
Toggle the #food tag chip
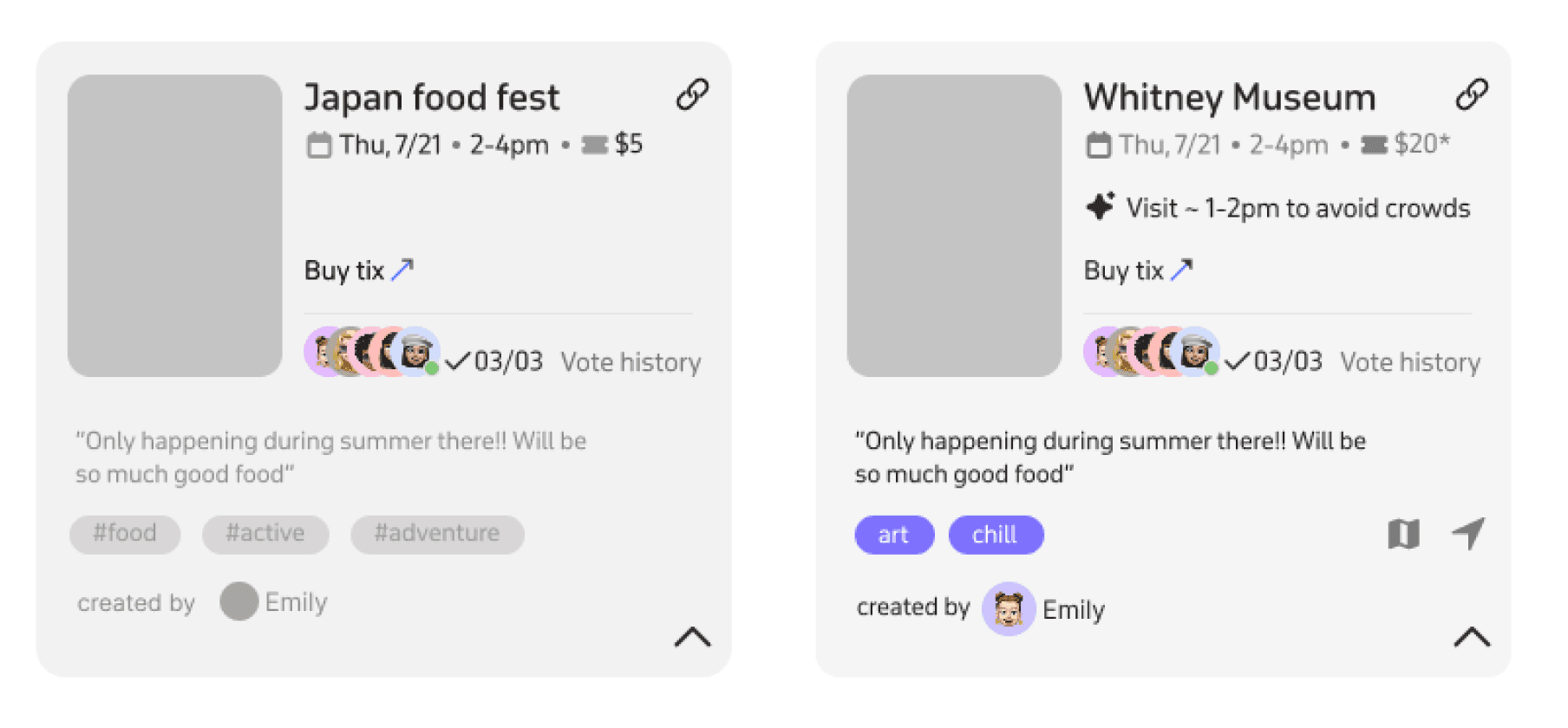click(125, 534)
